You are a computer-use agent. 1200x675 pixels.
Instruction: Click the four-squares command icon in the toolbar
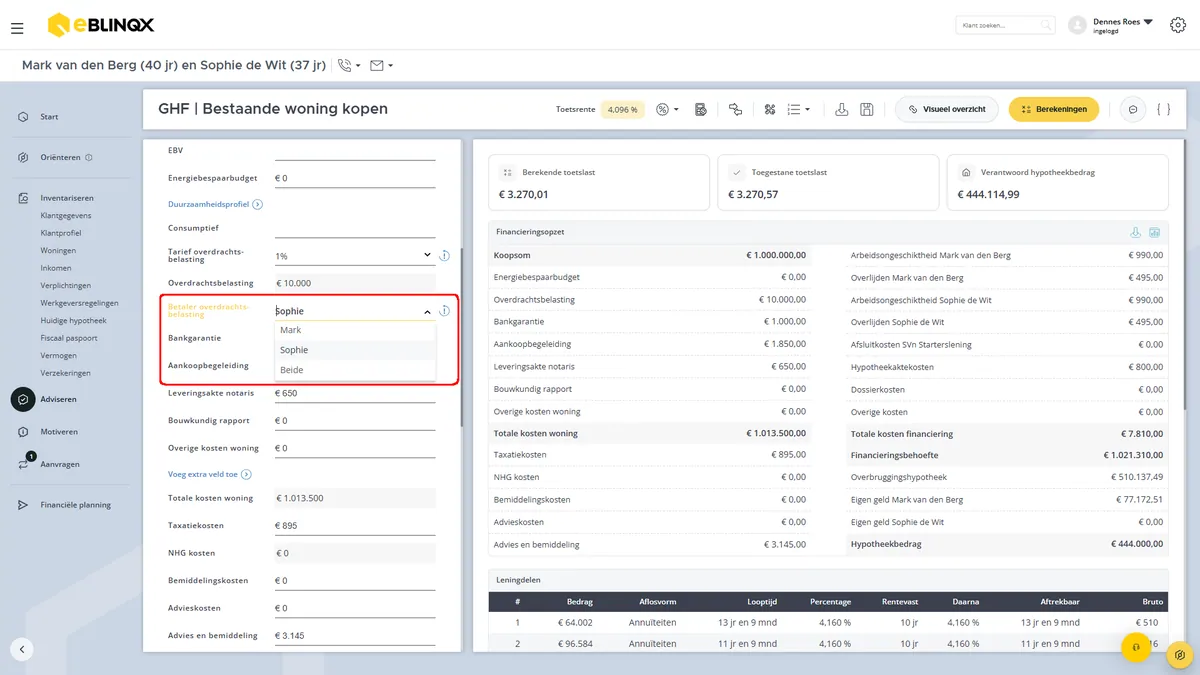click(769, 109)
